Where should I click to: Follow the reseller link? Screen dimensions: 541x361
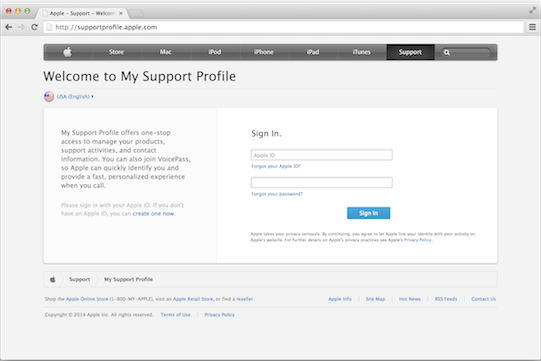pos(245,299)
